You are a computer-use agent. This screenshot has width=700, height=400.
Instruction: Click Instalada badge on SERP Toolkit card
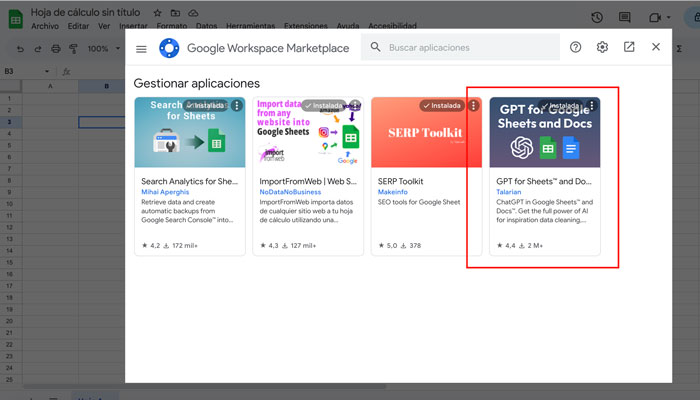[x=442, y=106]
